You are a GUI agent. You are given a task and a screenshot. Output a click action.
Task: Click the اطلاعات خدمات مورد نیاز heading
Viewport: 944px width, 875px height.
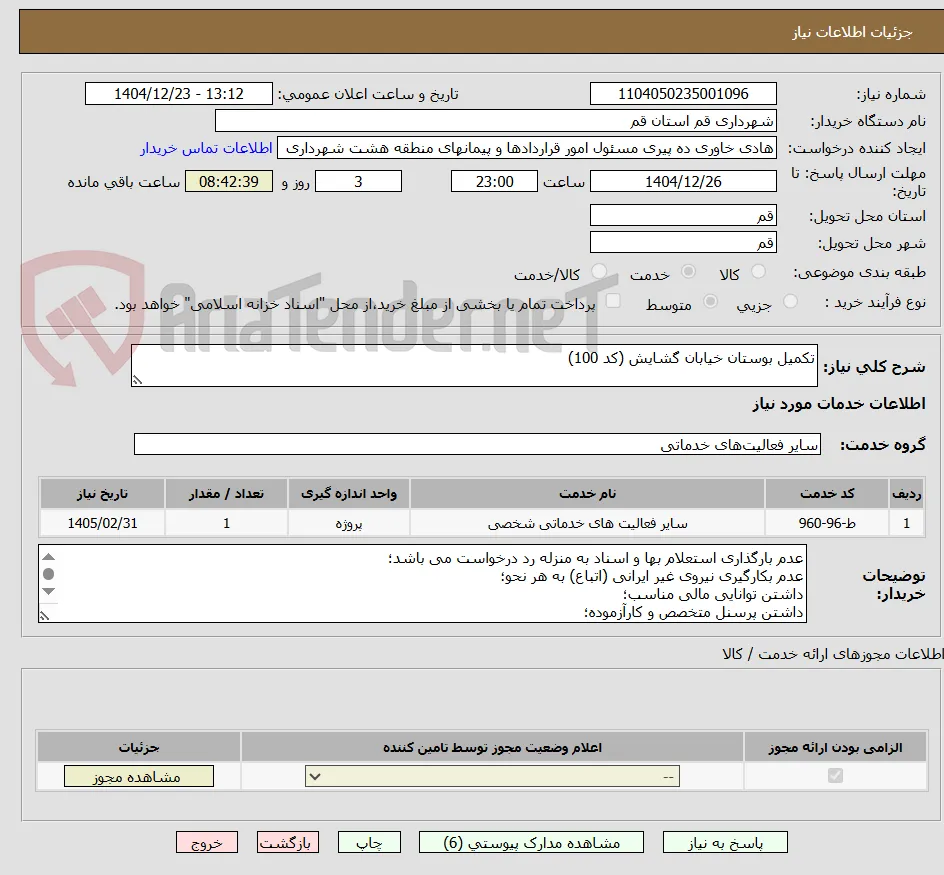[x=839, y=403]
